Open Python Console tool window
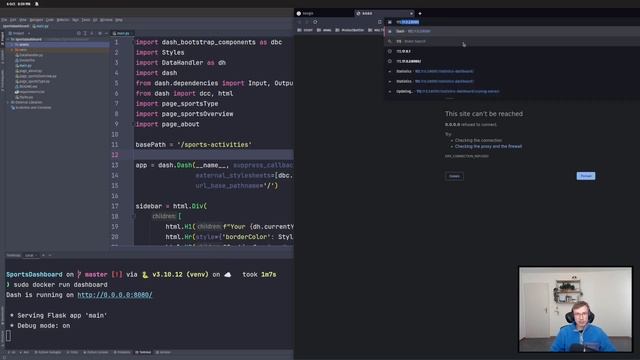Screen dimensions: 640x360 (96, 352)
